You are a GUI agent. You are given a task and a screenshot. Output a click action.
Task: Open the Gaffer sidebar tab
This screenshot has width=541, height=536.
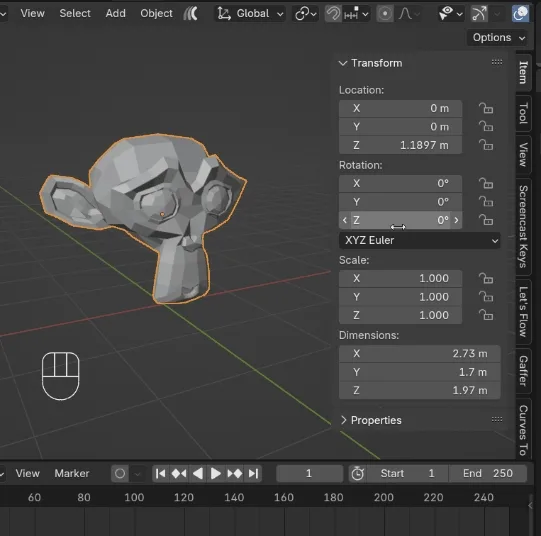[x=523, y=371]
